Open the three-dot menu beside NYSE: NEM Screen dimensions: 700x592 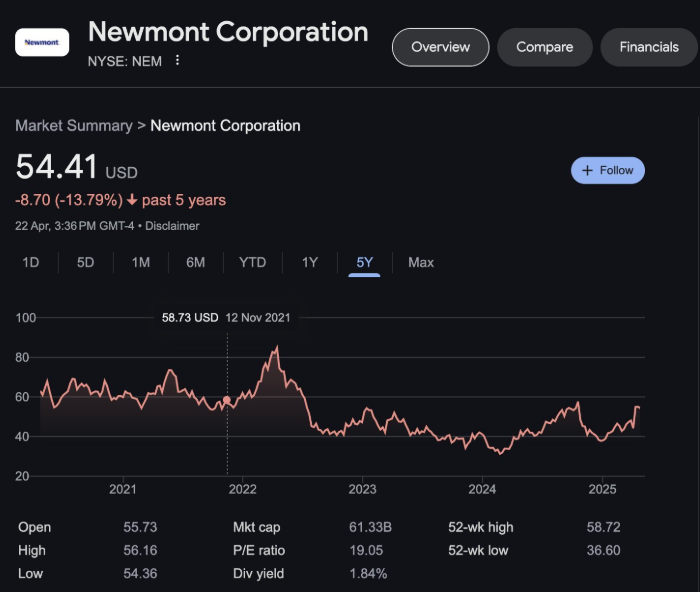[x=178, y=60]
